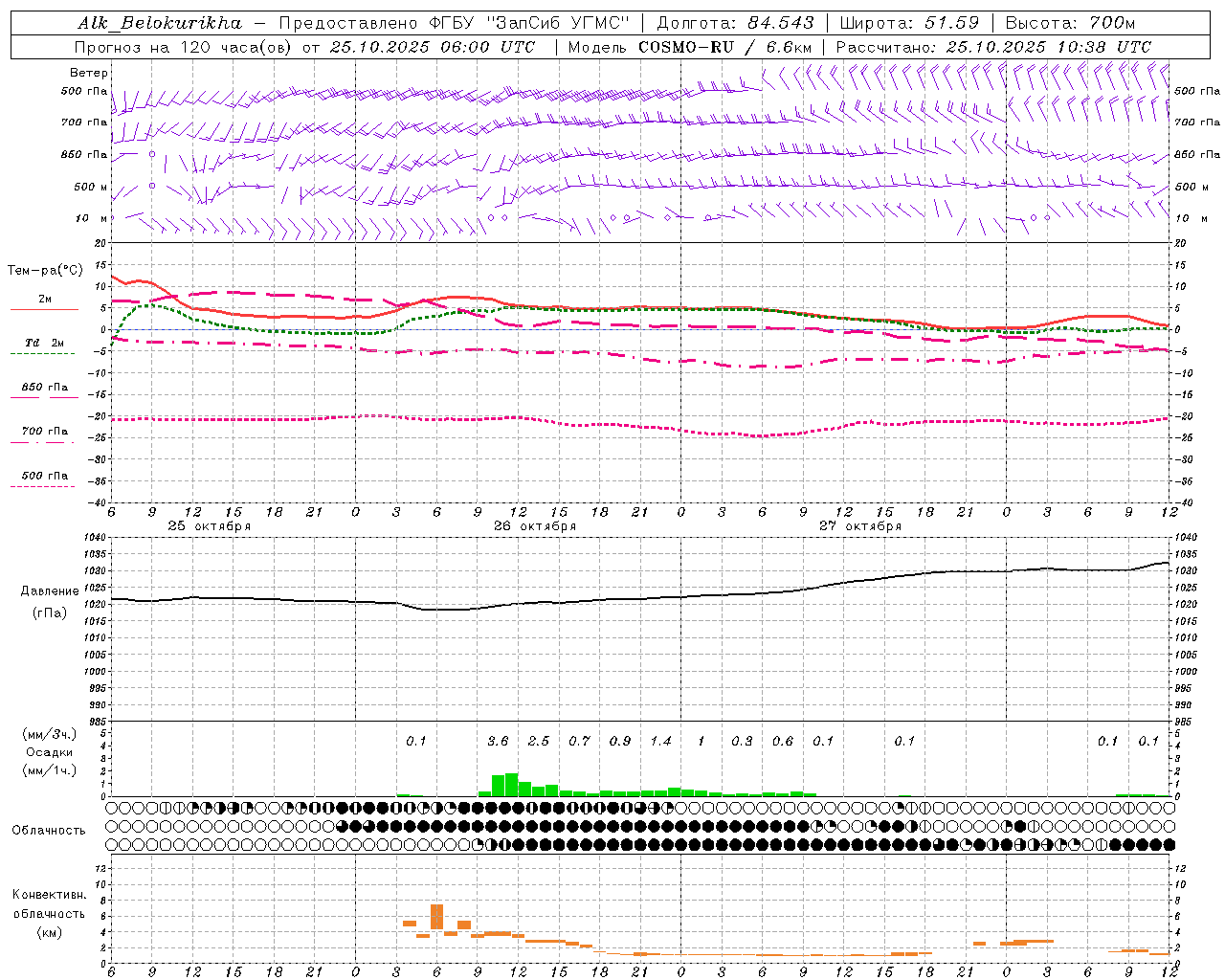
Task: Click the "Модель COSMO-RU / 6.6км" text
Action: pos(690,46)
